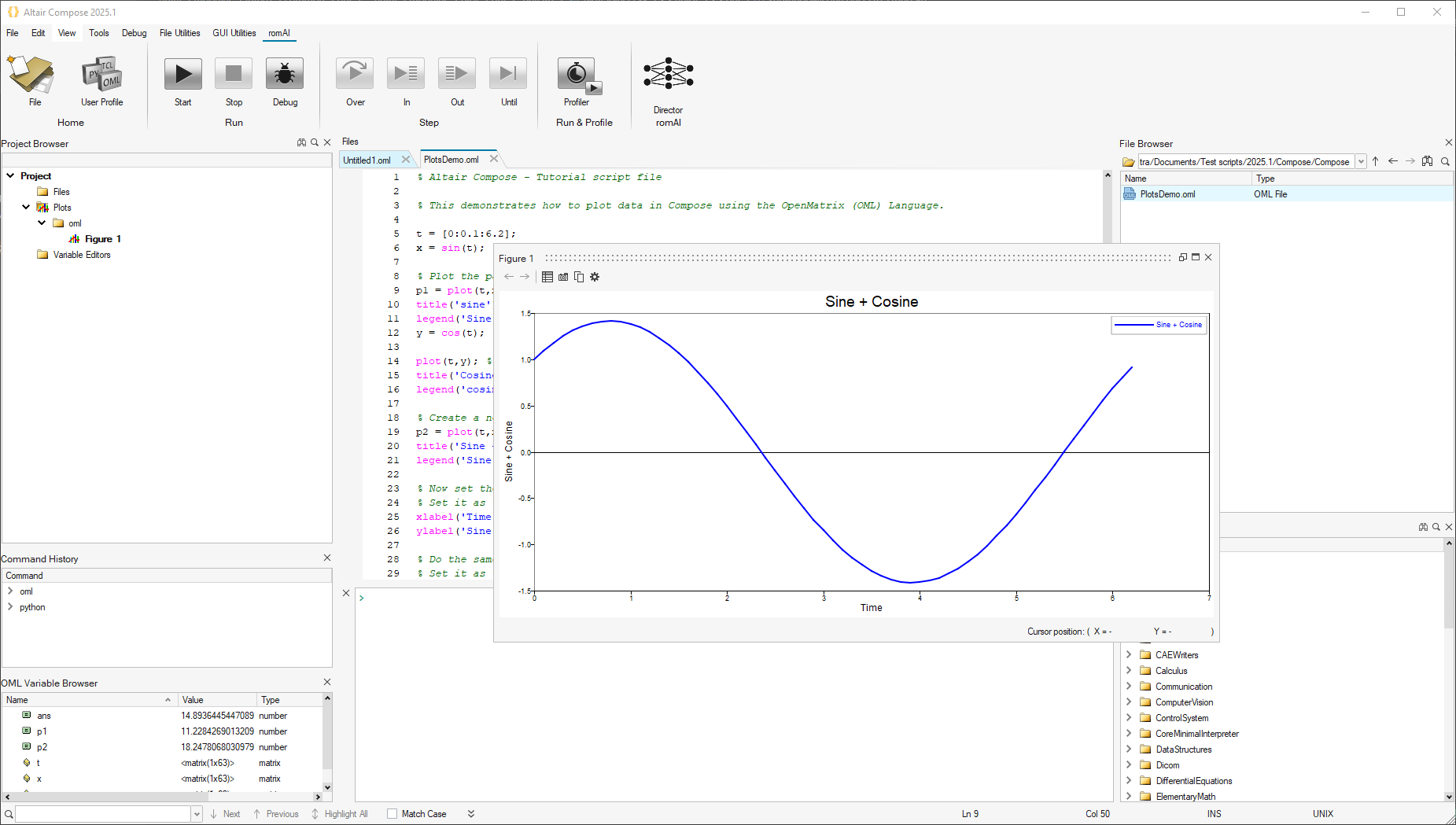Select the PlotsDemo.oml editor tab
Screen dimensions: 1456x825
coord(452,160)
